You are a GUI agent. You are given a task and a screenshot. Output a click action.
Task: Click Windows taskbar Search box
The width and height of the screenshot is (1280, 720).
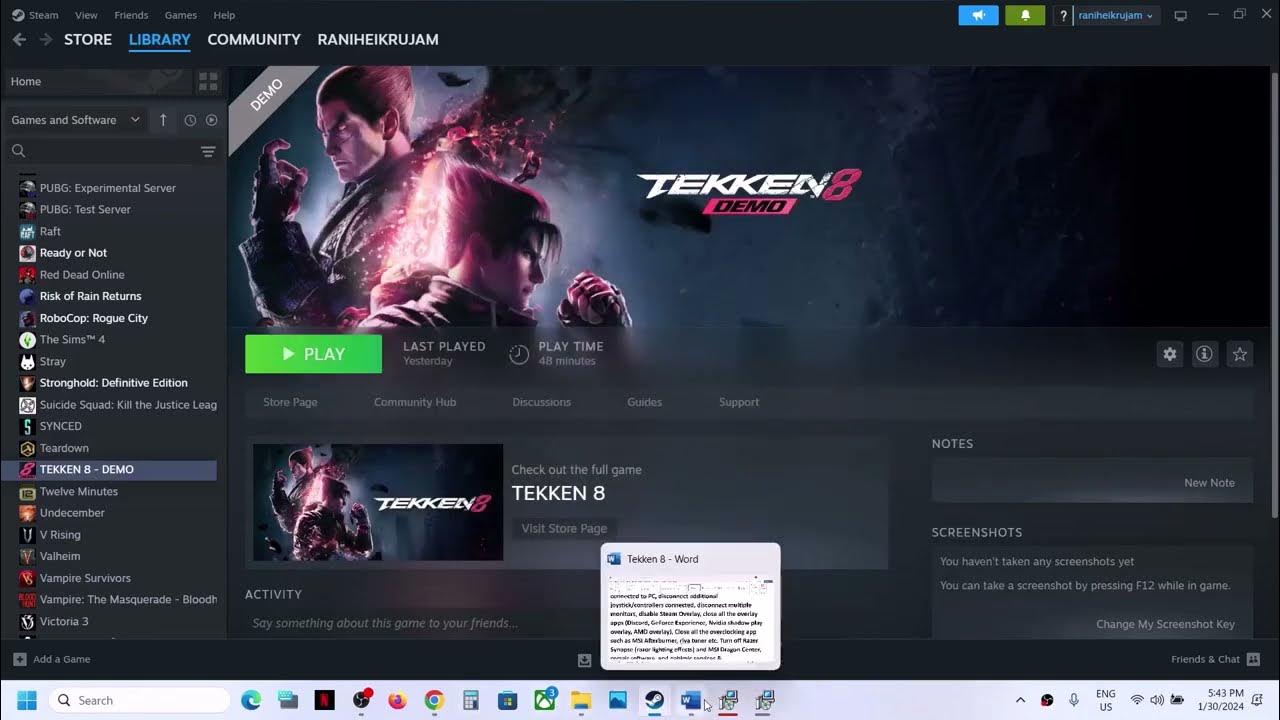(x=139, y=700)
